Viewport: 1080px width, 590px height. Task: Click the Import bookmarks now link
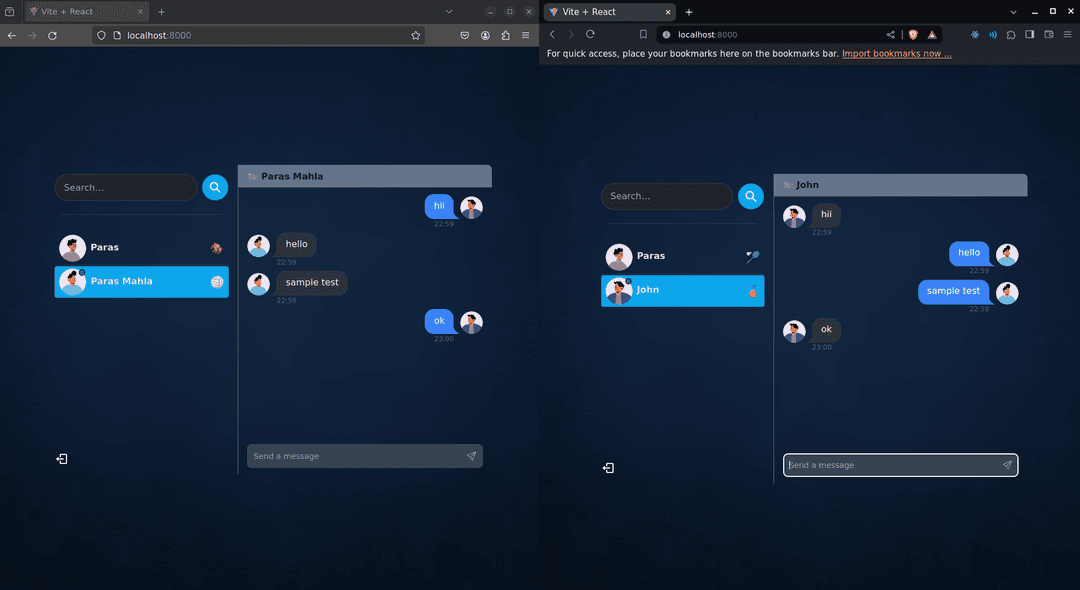(x=896, y=53)
